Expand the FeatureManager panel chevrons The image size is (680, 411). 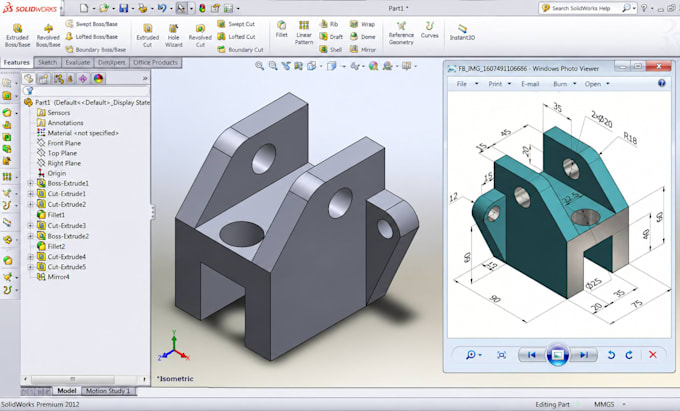point(145,78)
